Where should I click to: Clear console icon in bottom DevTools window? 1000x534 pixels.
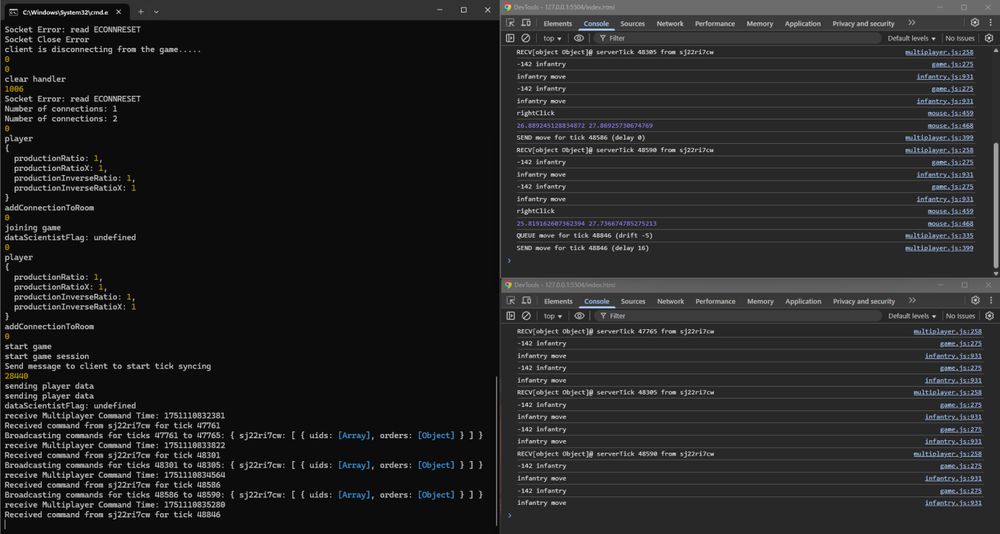(526, 316)
